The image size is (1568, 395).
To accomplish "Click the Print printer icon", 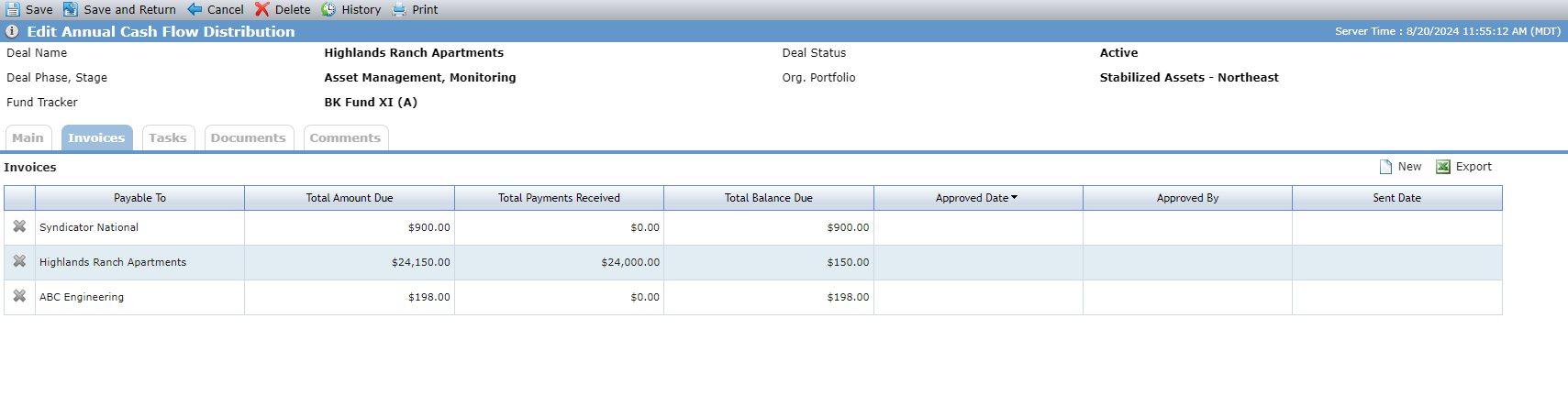I will click(x=399, y=10).
